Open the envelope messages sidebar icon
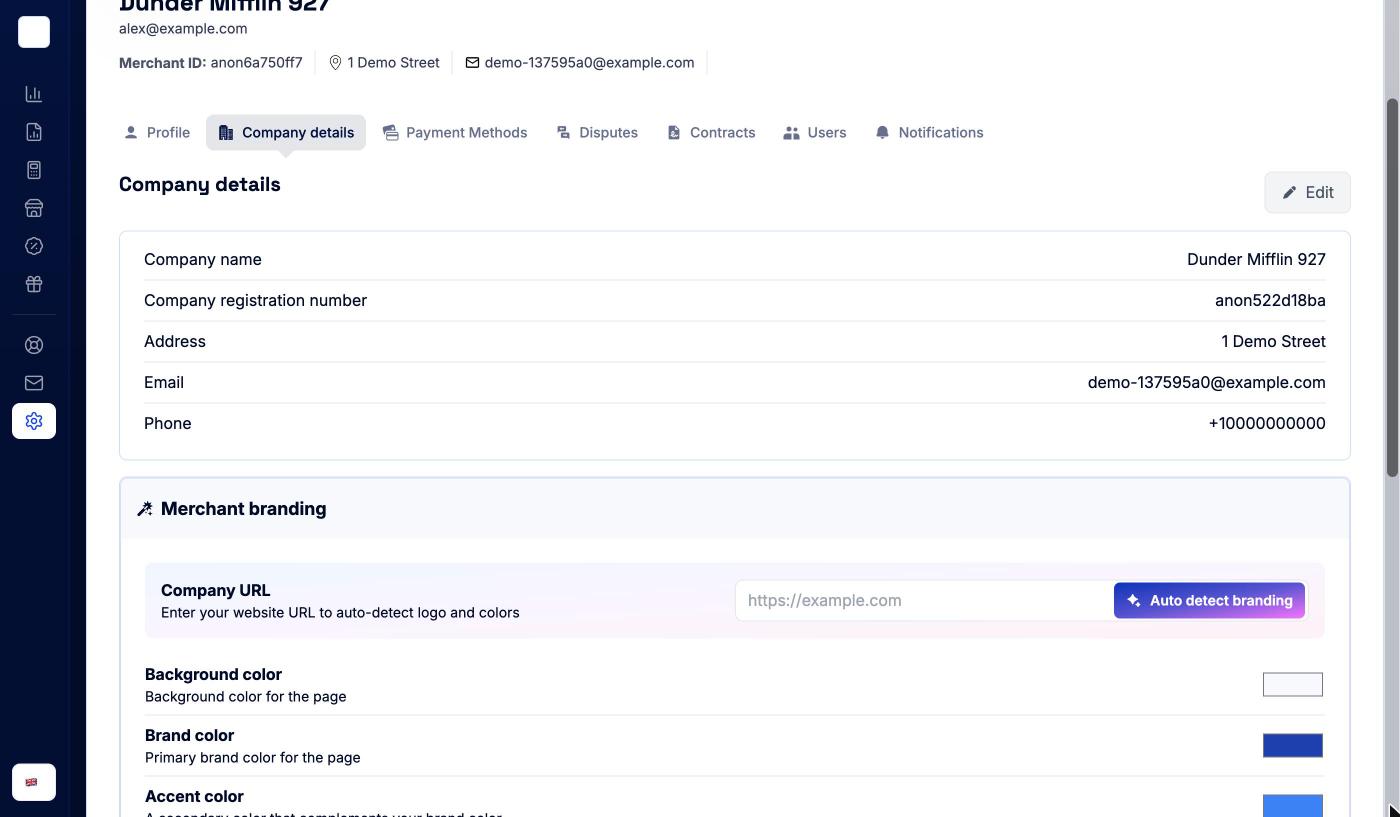The height and width of the screenshot is (817, 1400). [x=34, y=383]
